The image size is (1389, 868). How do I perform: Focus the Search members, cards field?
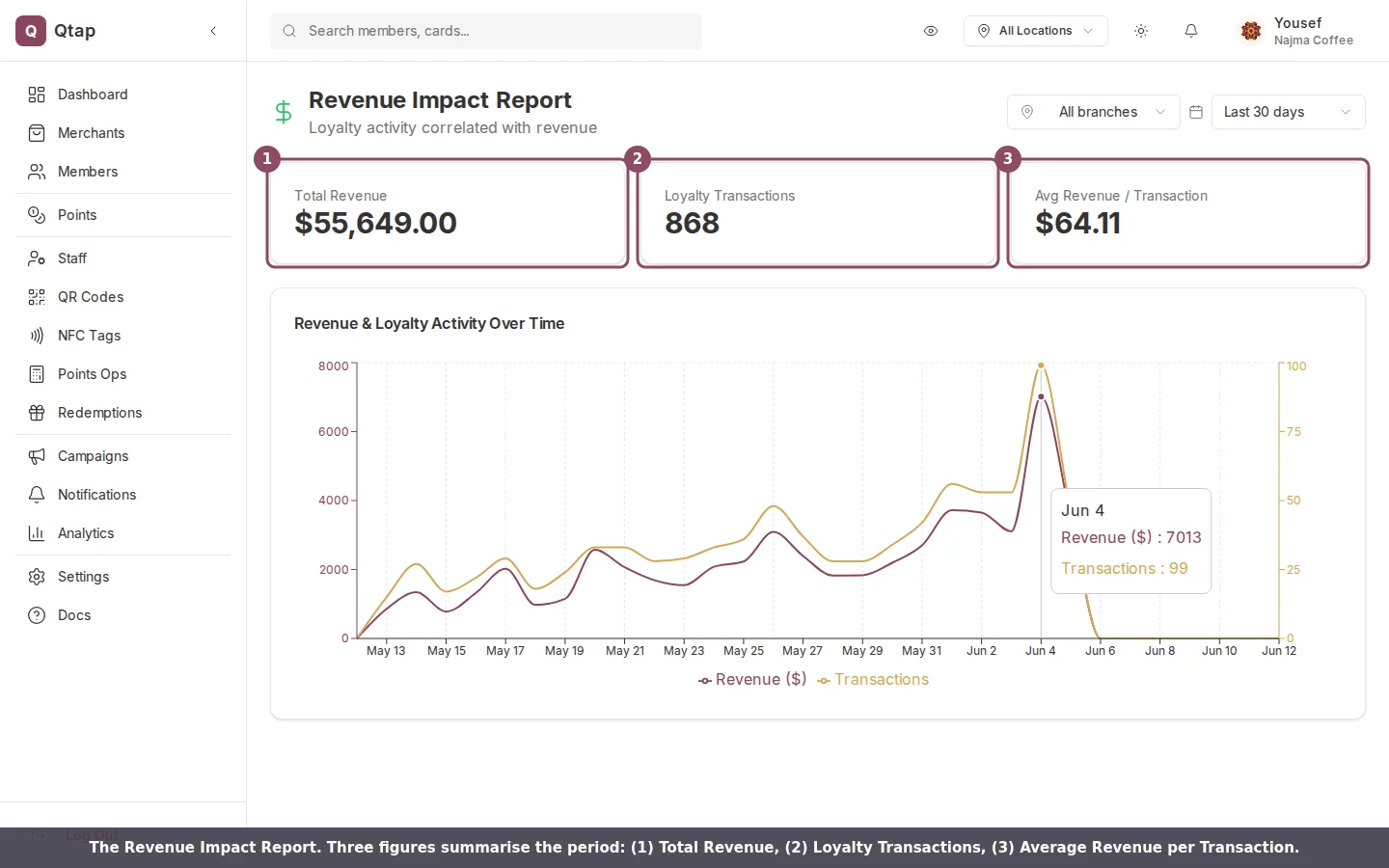point(486,31)
